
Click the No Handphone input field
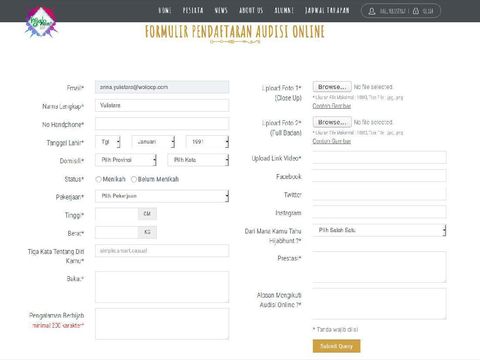click(162, 124)
